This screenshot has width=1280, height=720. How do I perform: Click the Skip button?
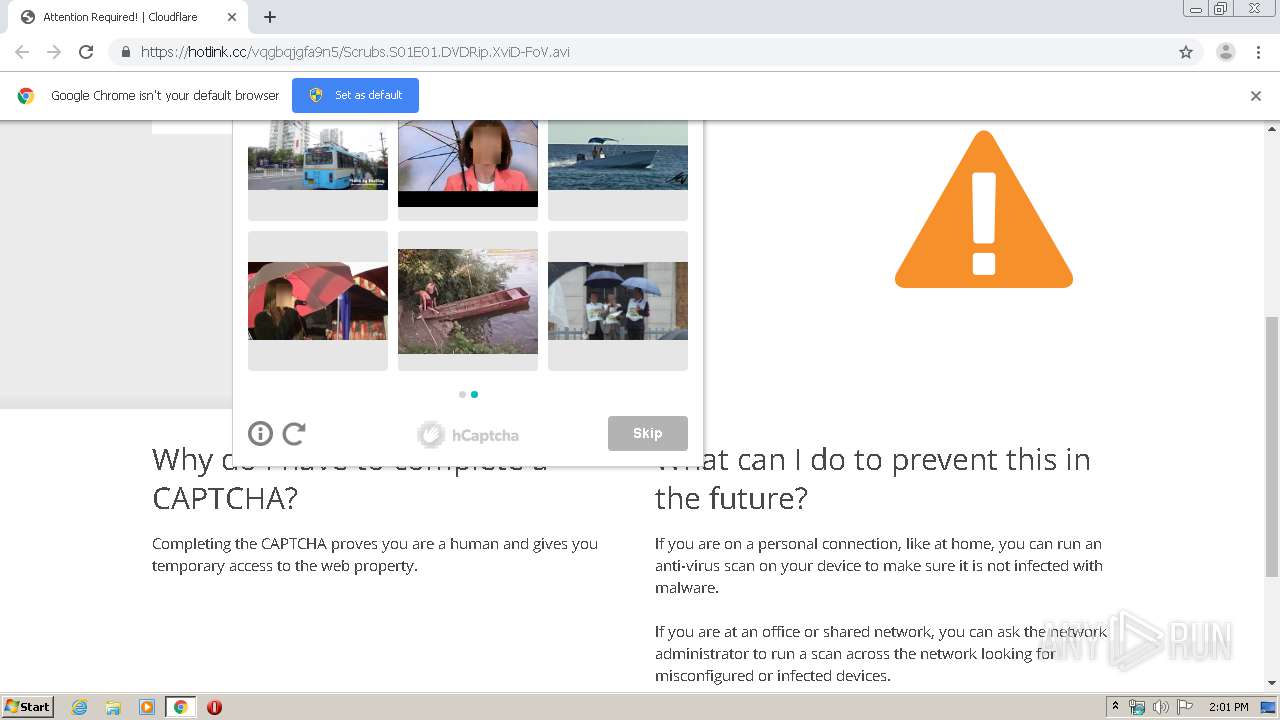point(648,433)
